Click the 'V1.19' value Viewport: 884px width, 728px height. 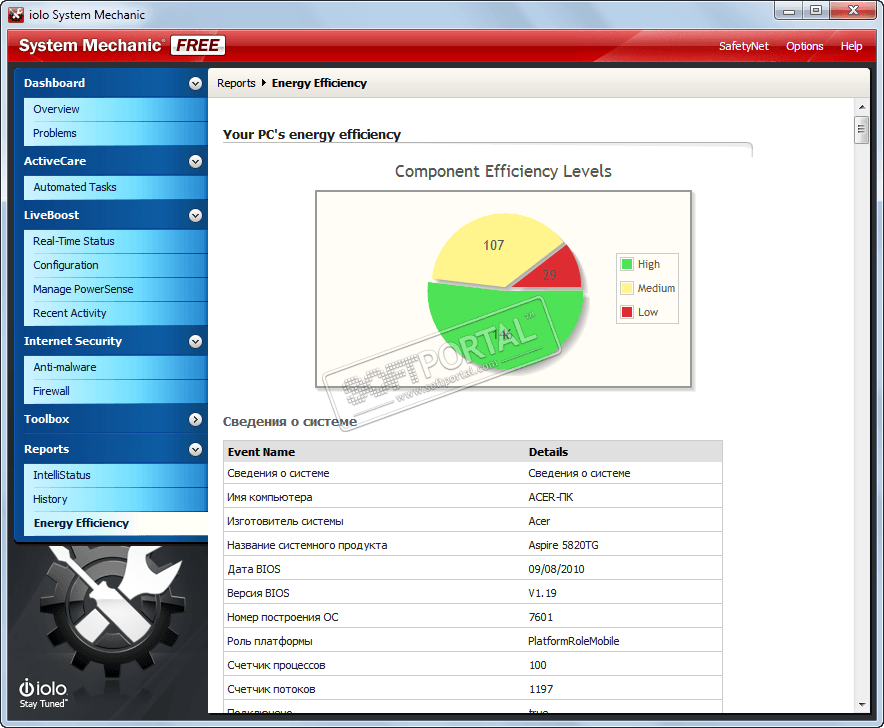tap(542, 593)
